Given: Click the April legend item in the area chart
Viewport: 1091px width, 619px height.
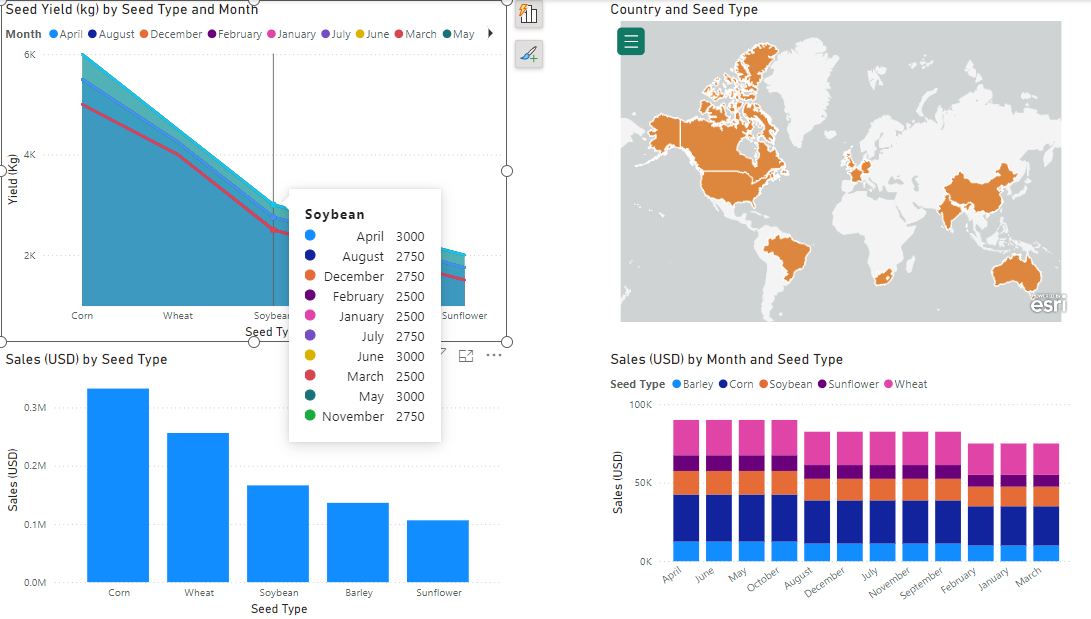Looking at the screenshot, I should coord(65,34).
